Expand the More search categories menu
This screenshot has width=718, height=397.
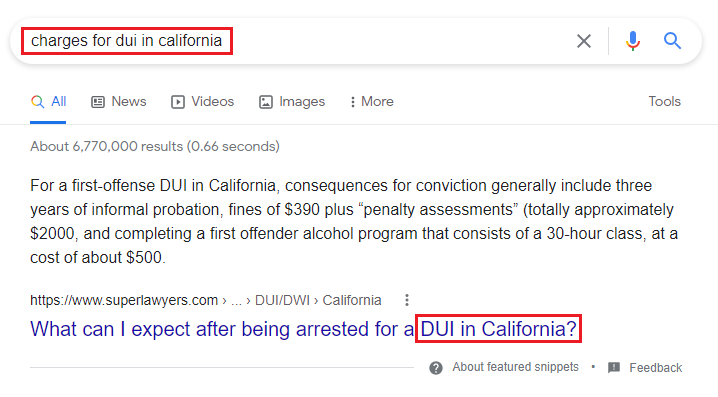371,102
